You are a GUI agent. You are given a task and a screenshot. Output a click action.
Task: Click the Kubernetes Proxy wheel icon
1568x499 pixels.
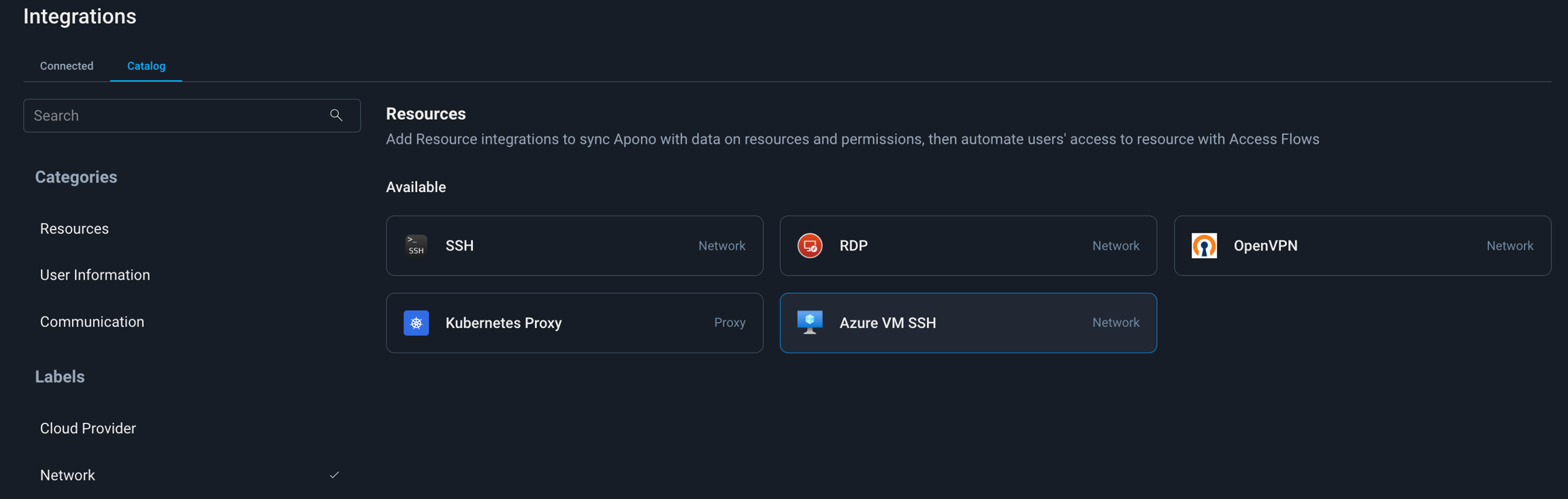click(x=416, y=323)
